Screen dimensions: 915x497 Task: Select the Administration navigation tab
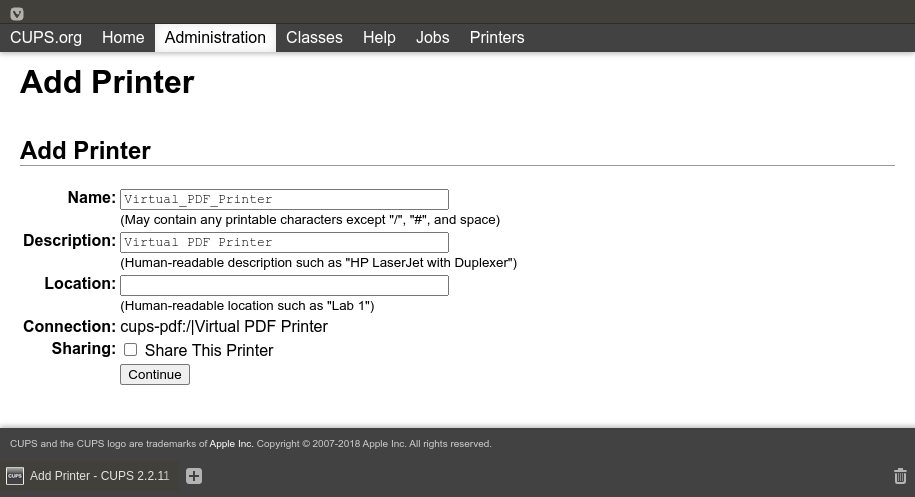click(215, 38)
